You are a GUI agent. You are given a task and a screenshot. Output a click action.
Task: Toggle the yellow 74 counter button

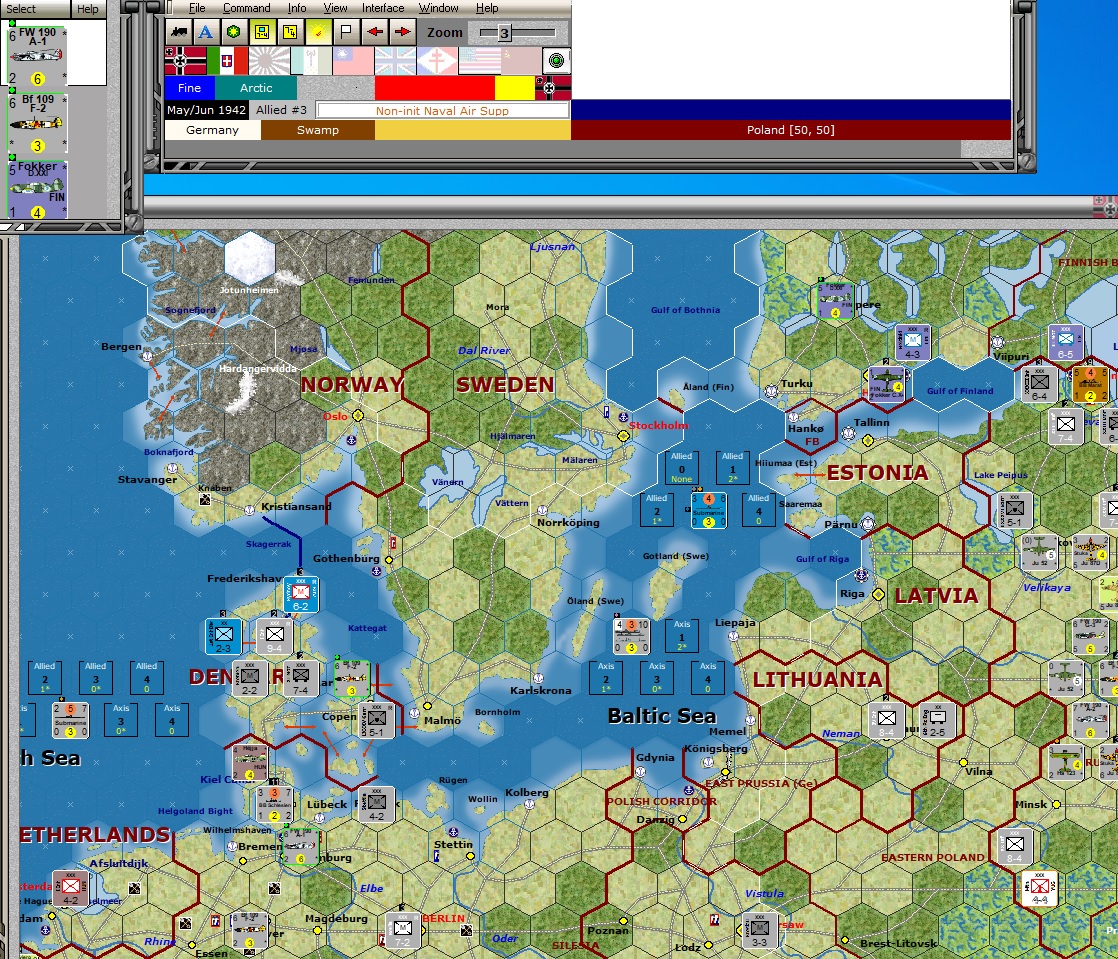pyautogui.click(x=290, y=32)
